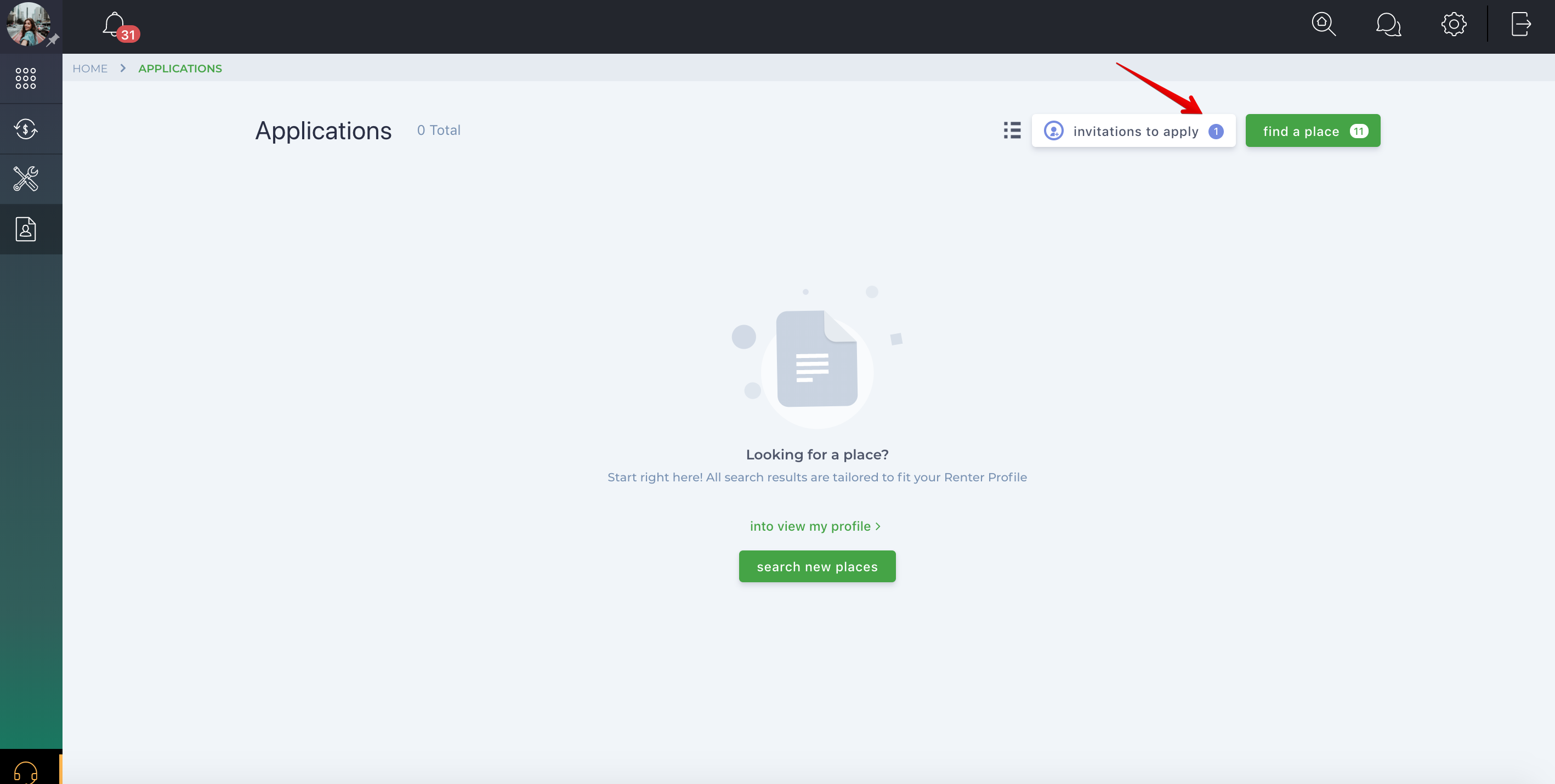Open the payments dollar icon in sidebar
Viewport: 1555px width, 784px height.
click(x=26, y=128)
